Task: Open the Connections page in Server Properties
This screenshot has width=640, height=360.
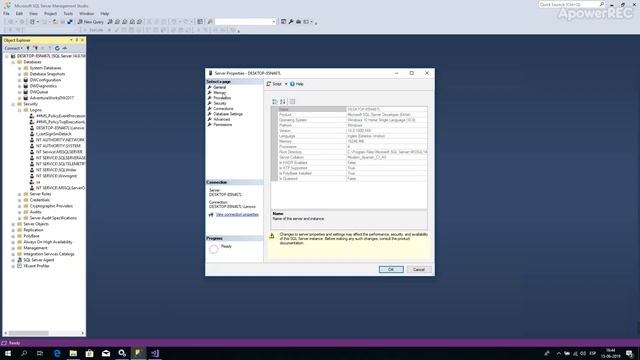Action: (x=223, y=109)
